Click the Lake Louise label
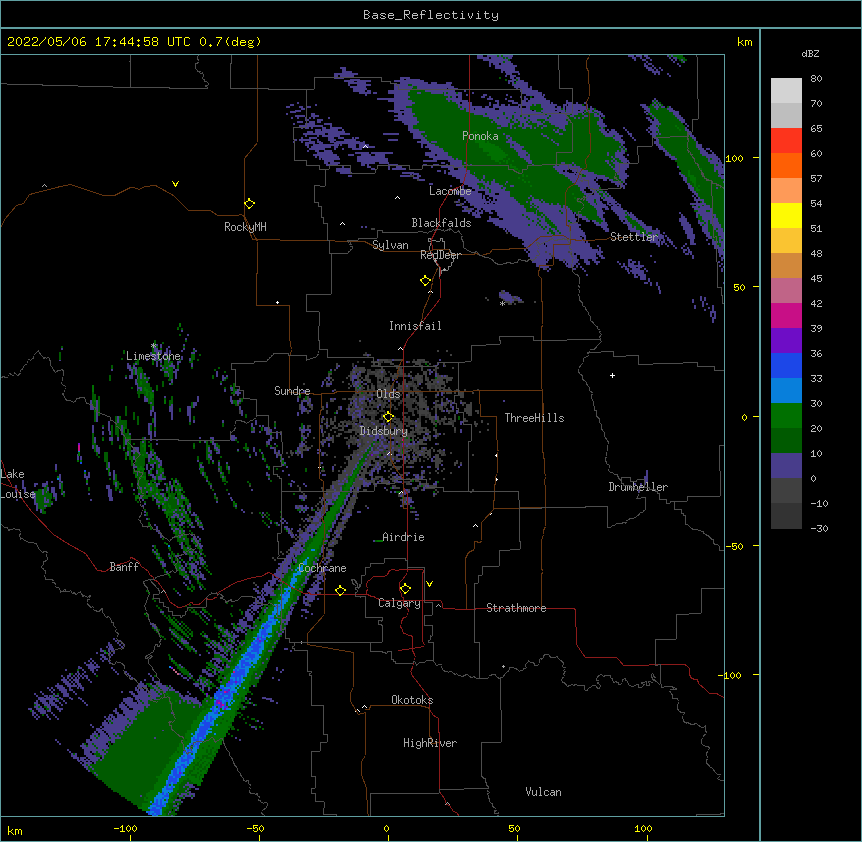The width and height of the screenshot is (862, 842). coord(18,484)
